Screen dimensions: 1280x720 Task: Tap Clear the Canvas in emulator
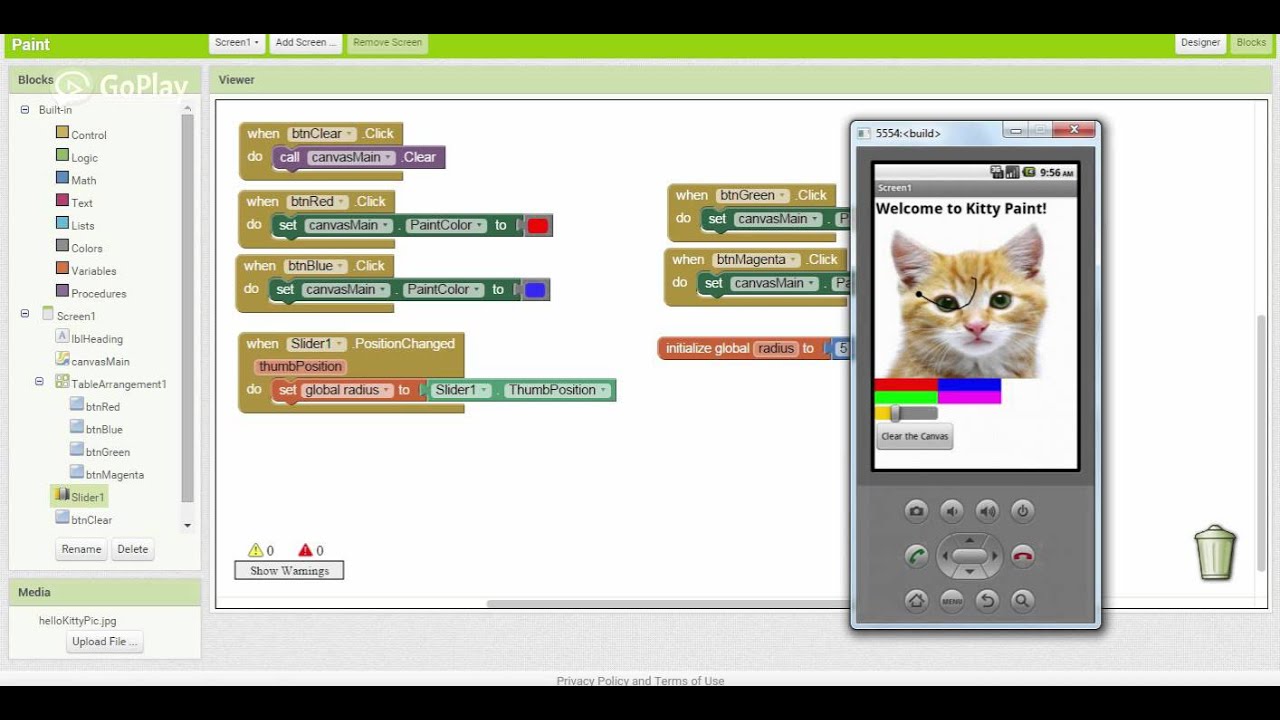[x=914, y=436]
